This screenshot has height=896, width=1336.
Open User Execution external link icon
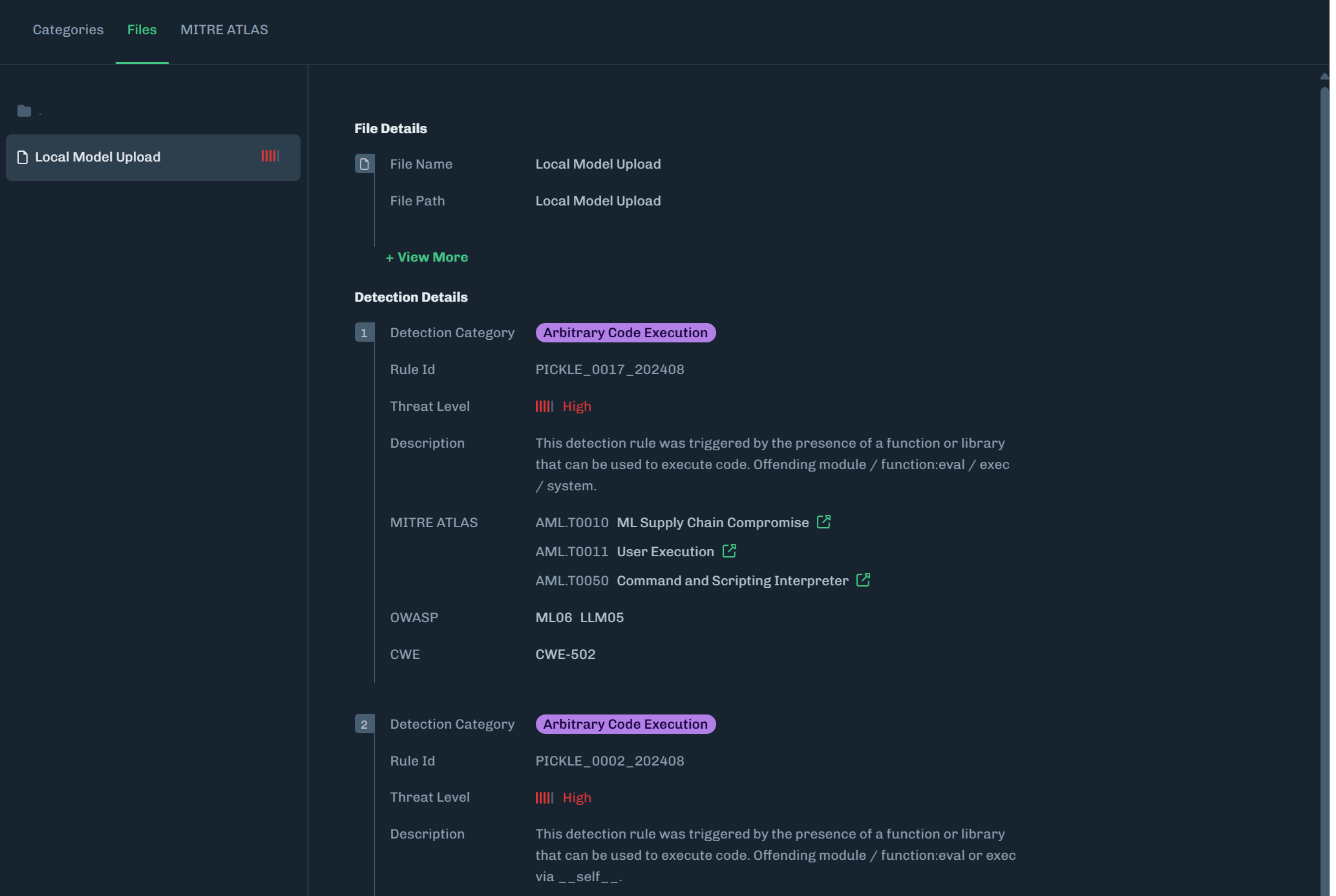click(729, 551)
